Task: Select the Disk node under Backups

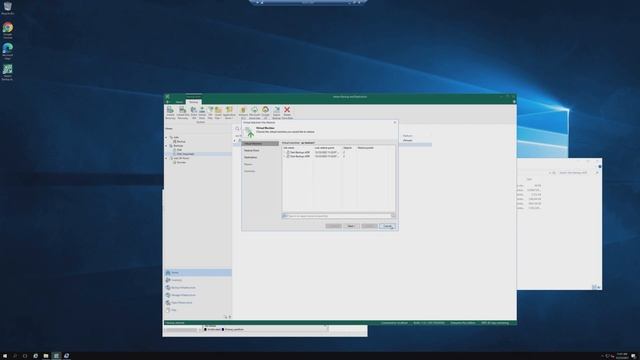Action: [178, 150]
